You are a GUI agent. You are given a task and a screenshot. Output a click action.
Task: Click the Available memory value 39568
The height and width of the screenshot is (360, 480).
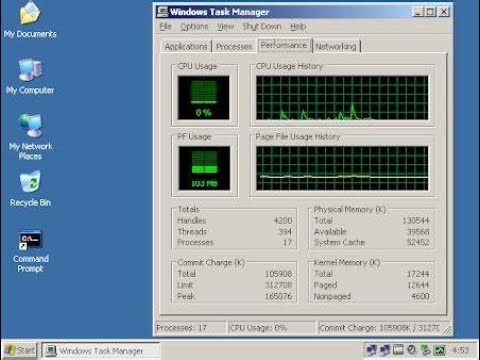[x=418, y=231]
